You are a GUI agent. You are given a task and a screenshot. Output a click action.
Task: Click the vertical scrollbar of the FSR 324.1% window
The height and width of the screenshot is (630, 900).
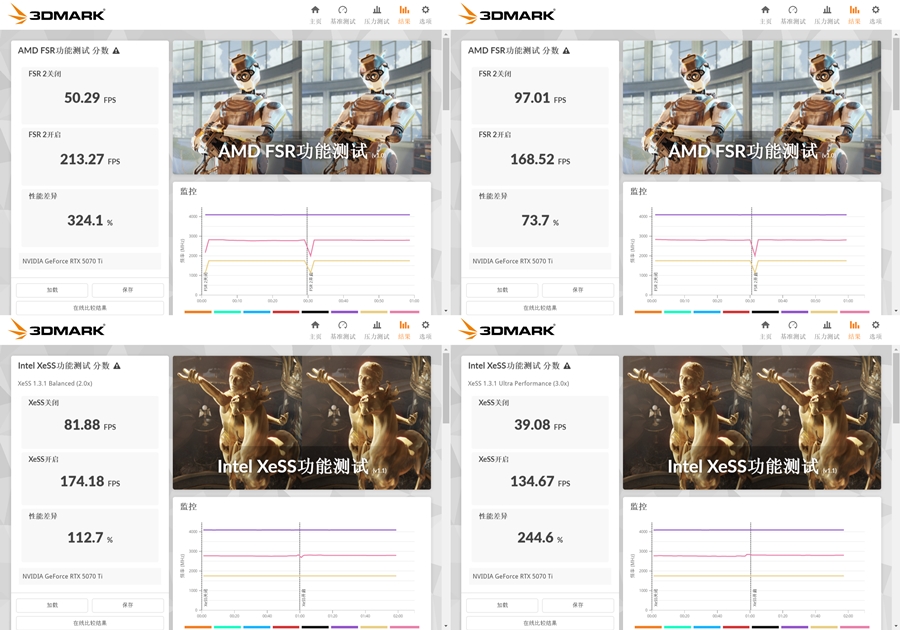click(446, 75)
